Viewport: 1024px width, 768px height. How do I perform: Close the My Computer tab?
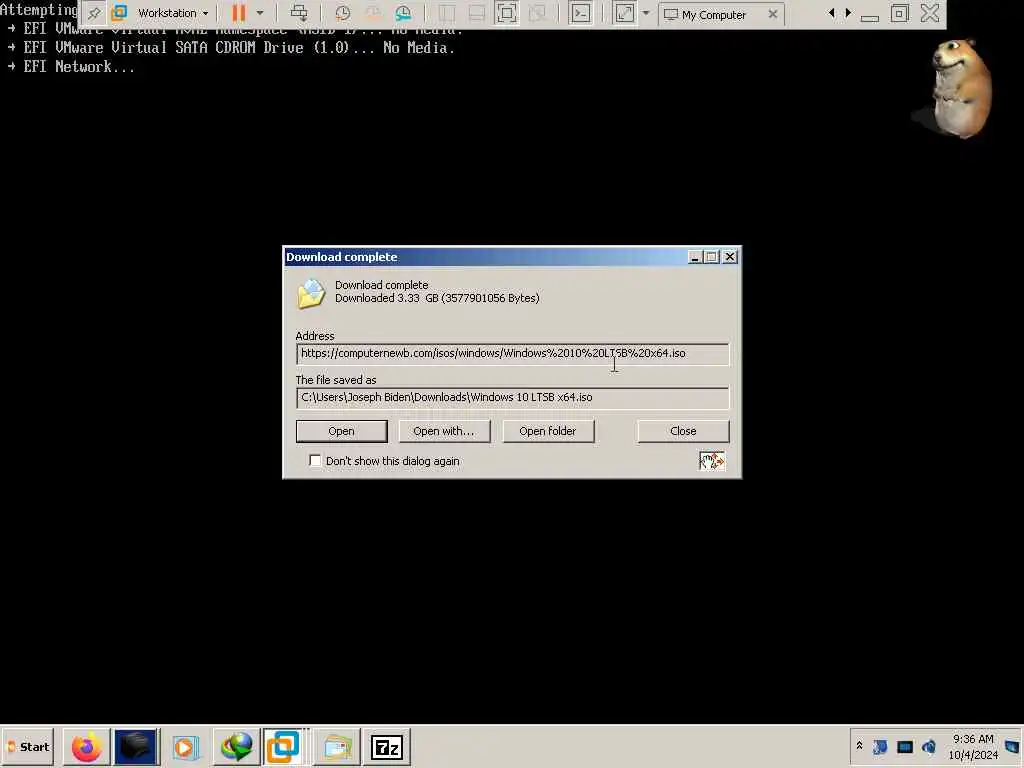(x=773, y=14)
